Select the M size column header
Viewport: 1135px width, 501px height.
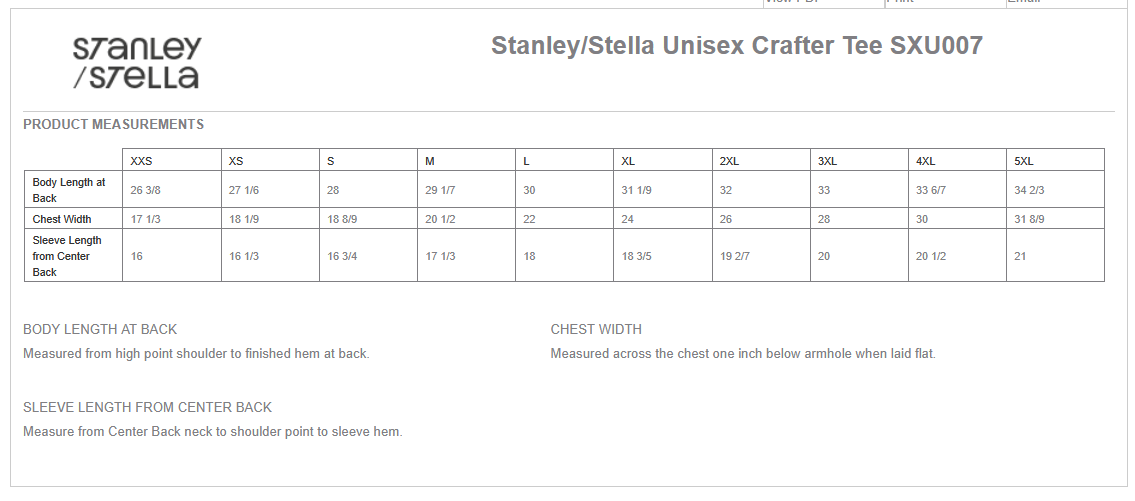(430, 161)
